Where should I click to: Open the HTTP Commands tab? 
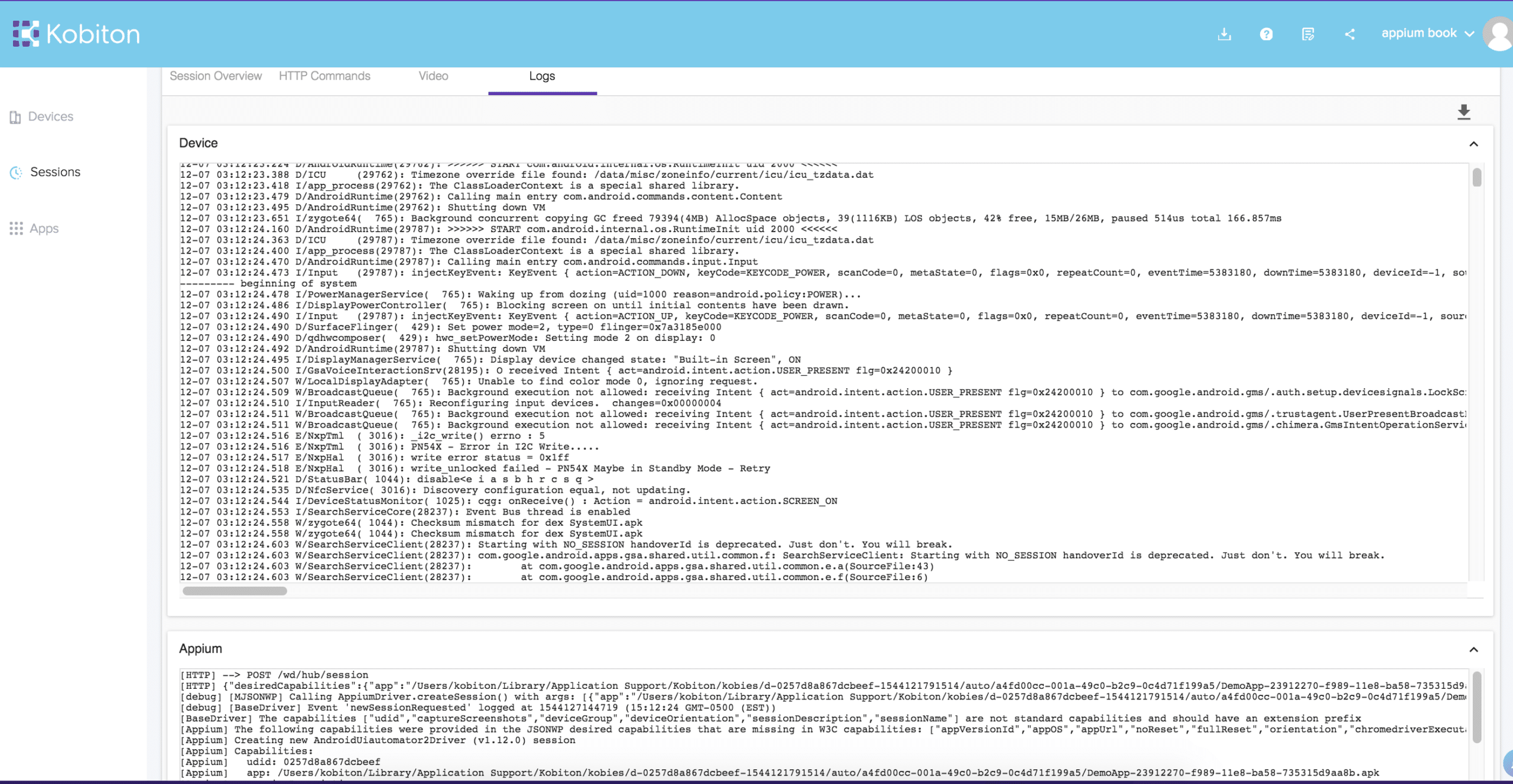coord(324,76)
